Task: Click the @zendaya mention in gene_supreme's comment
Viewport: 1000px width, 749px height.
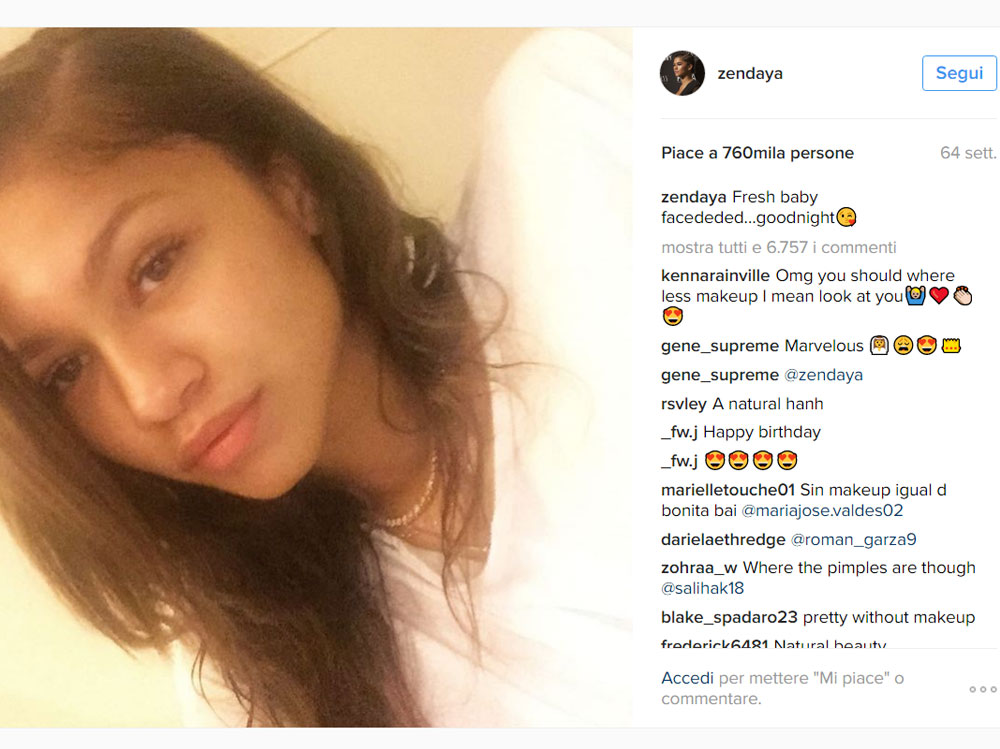Action: point(823,375)
